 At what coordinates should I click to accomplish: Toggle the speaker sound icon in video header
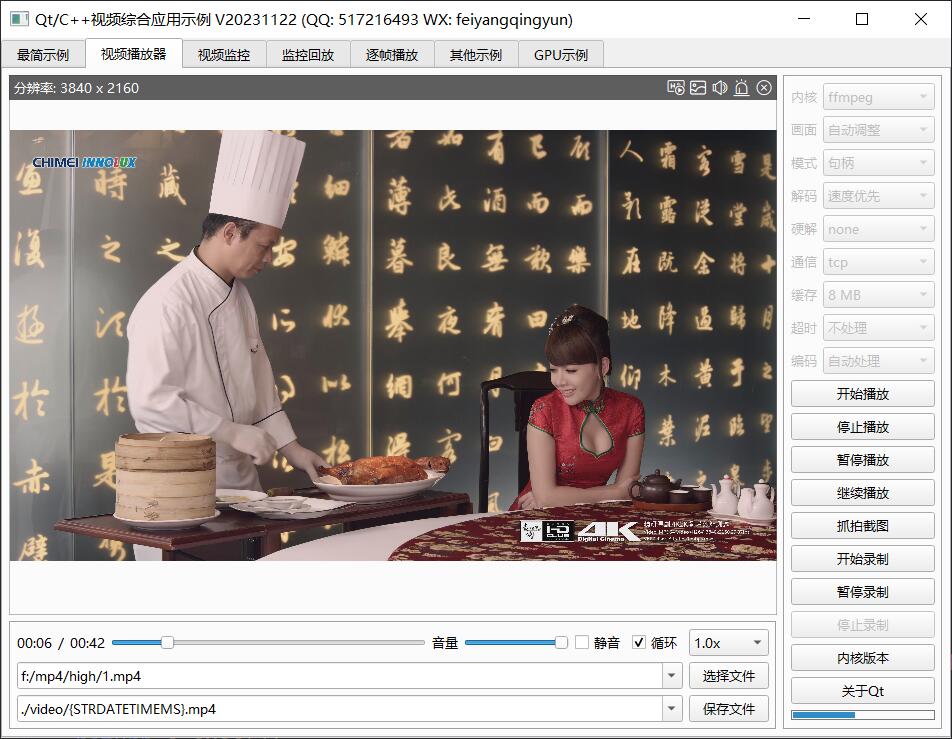(720, 88)
